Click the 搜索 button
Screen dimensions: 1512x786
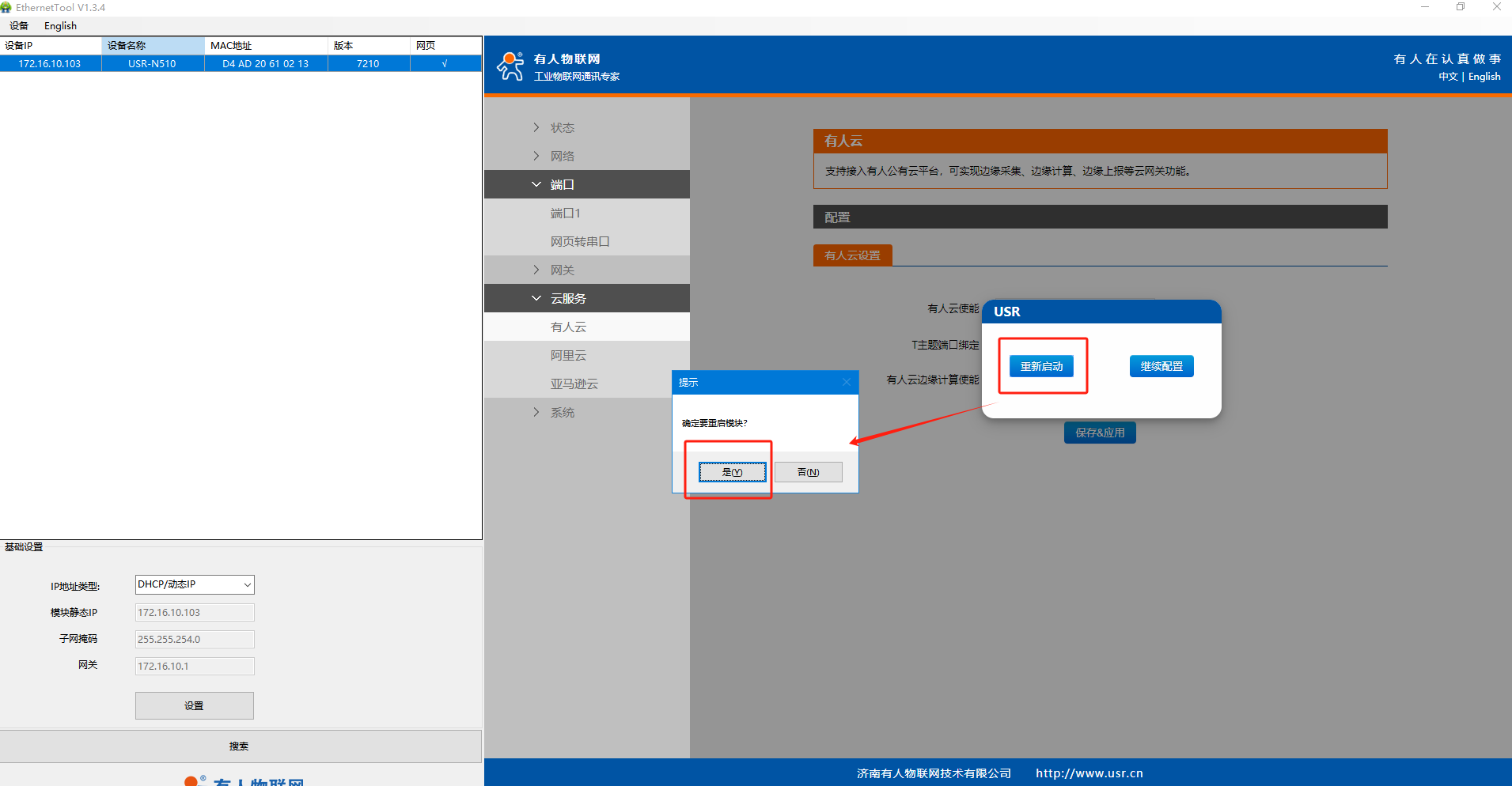(x=239, y=746)
